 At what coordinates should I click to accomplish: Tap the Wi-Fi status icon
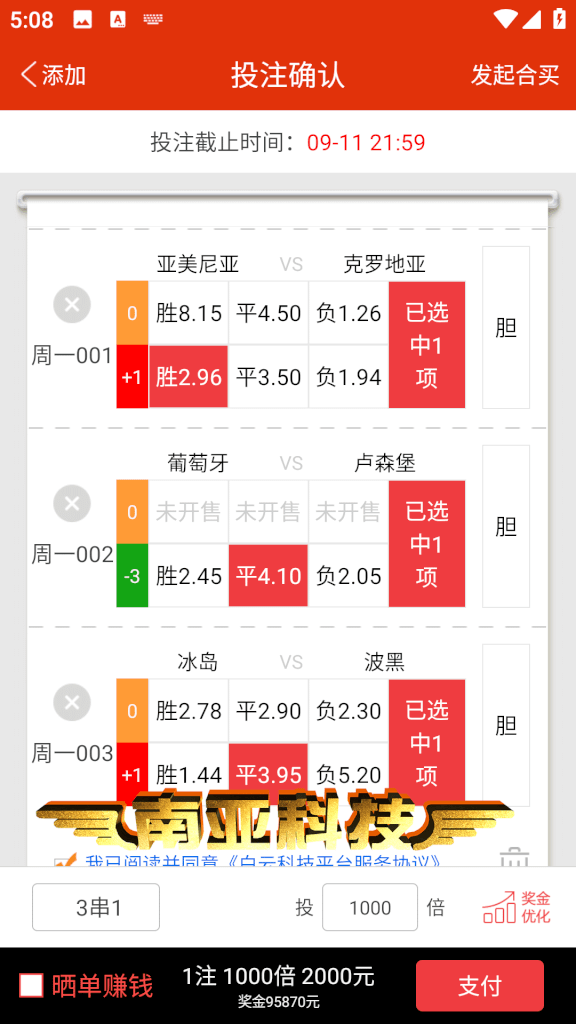click(505, 19)
